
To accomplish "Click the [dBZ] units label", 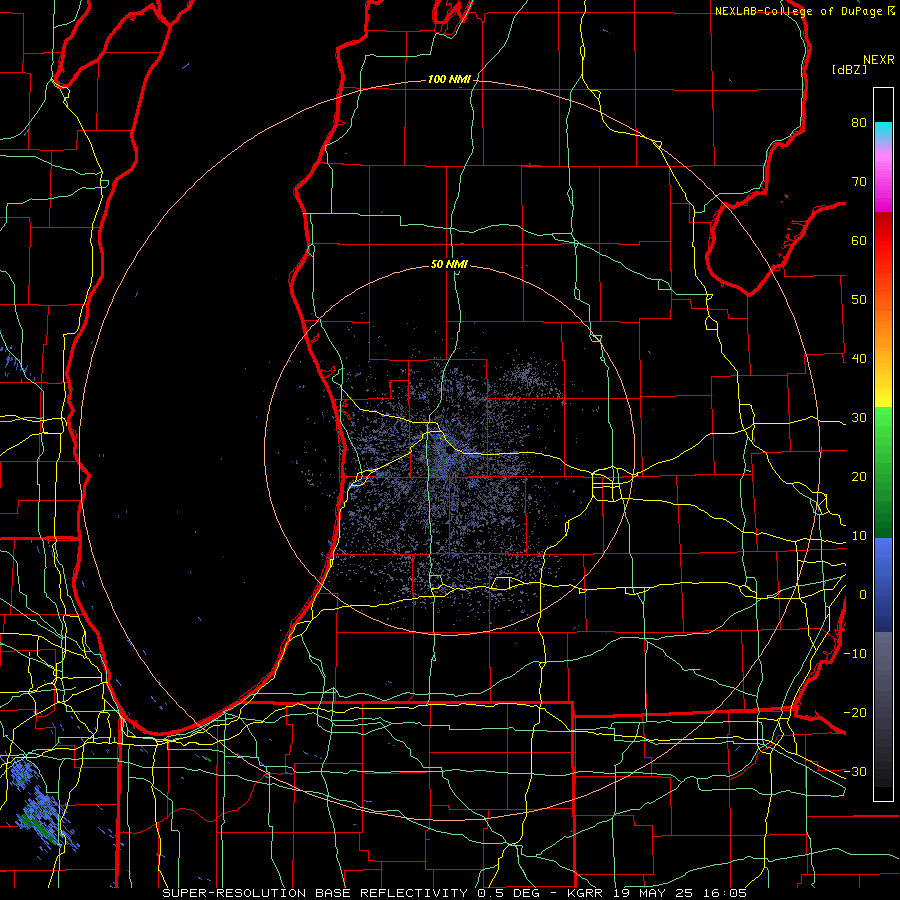I will pyautogui.click(x=849, y=69).
